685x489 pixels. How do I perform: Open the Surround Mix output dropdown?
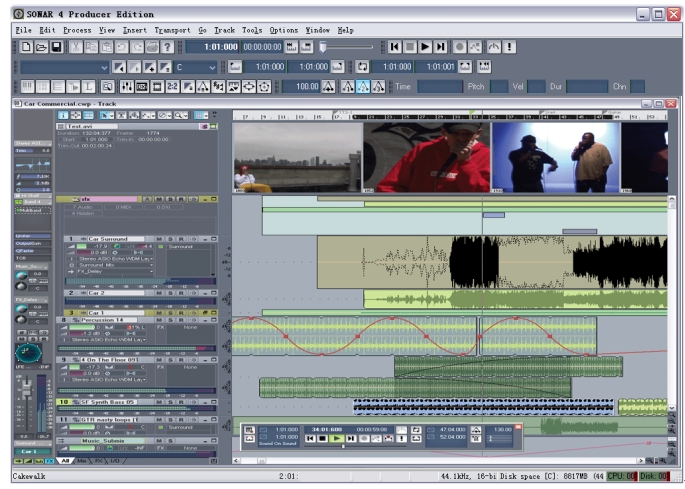[115, 265]
